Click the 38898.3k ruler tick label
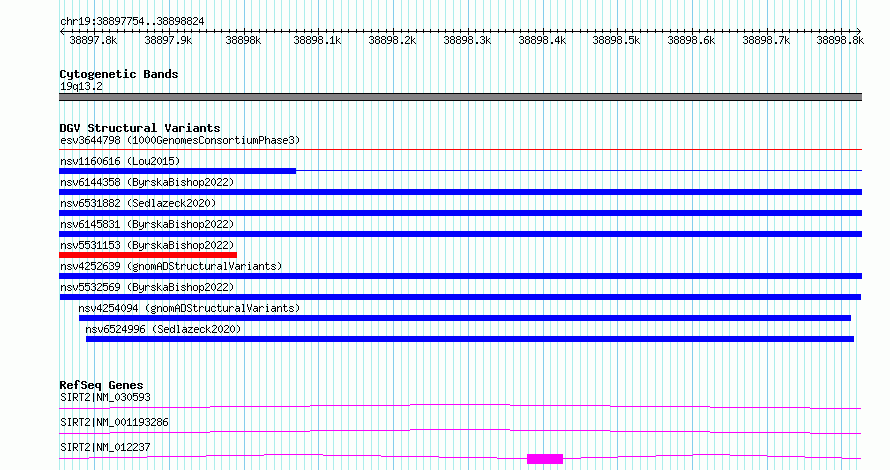The image size is (890, 470). pos(467,40)
